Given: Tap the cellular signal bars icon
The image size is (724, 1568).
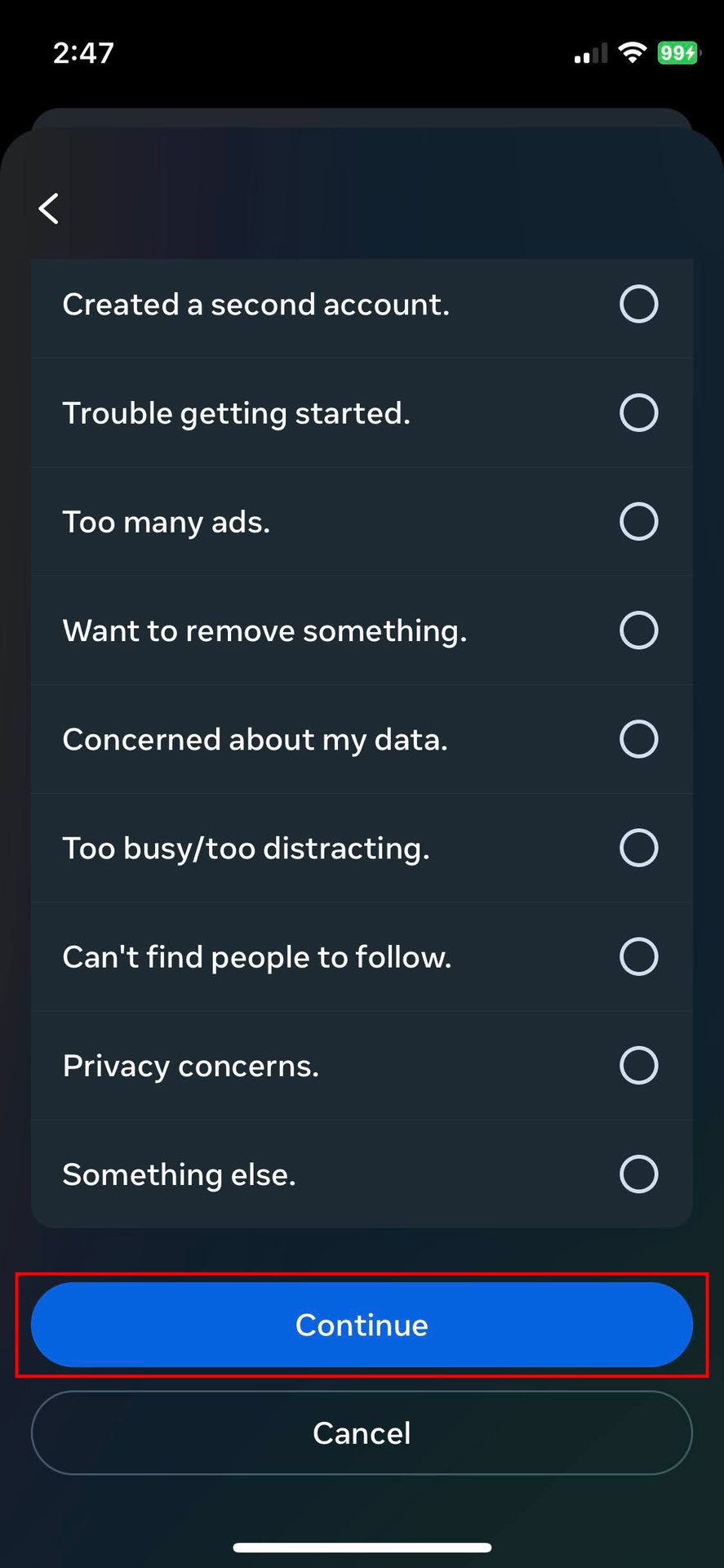Looking at the screenshot, I should (591, 55).
